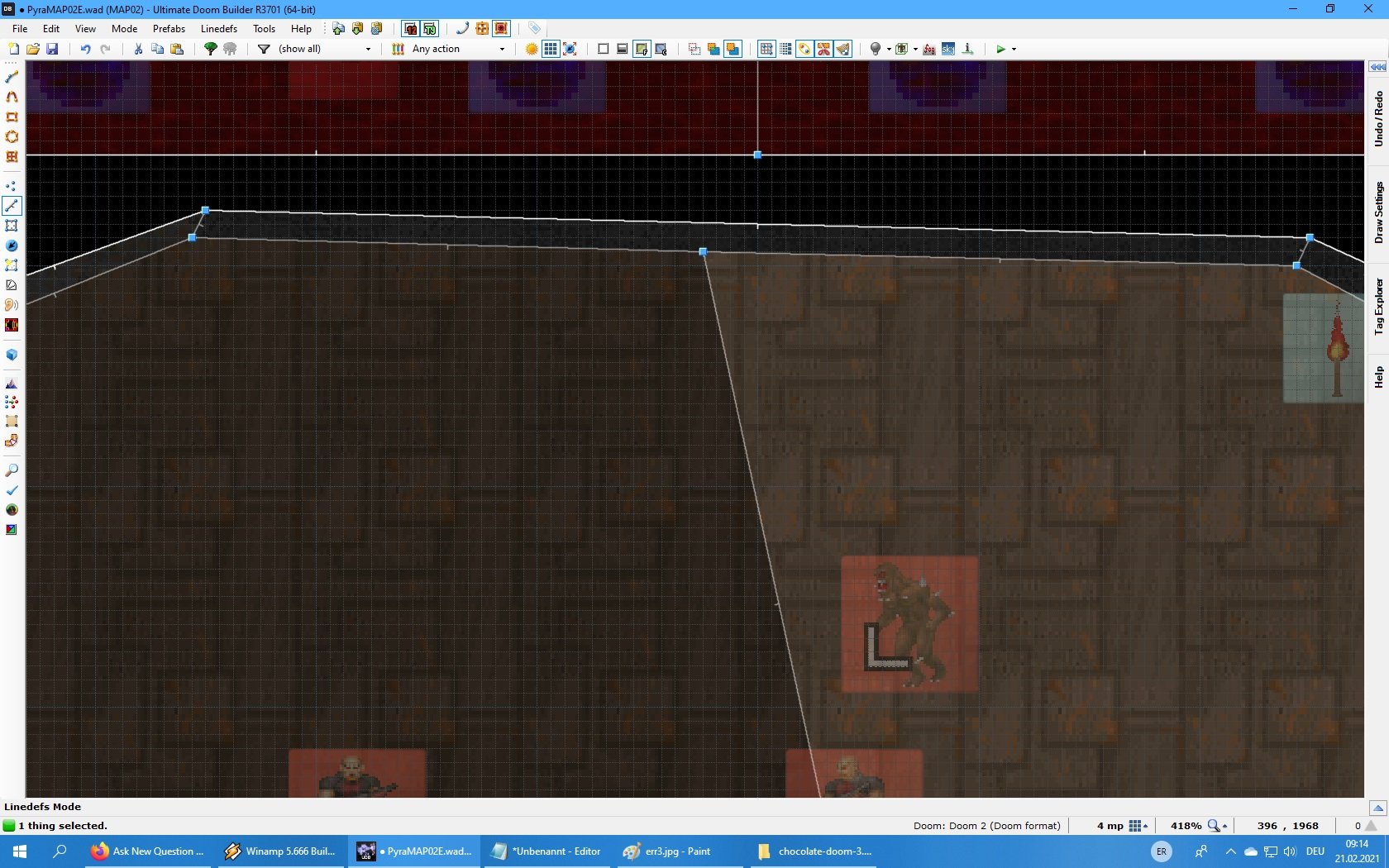1389x868 pixels.
Task: Test the map with play button
Action: pos(1000,49)
